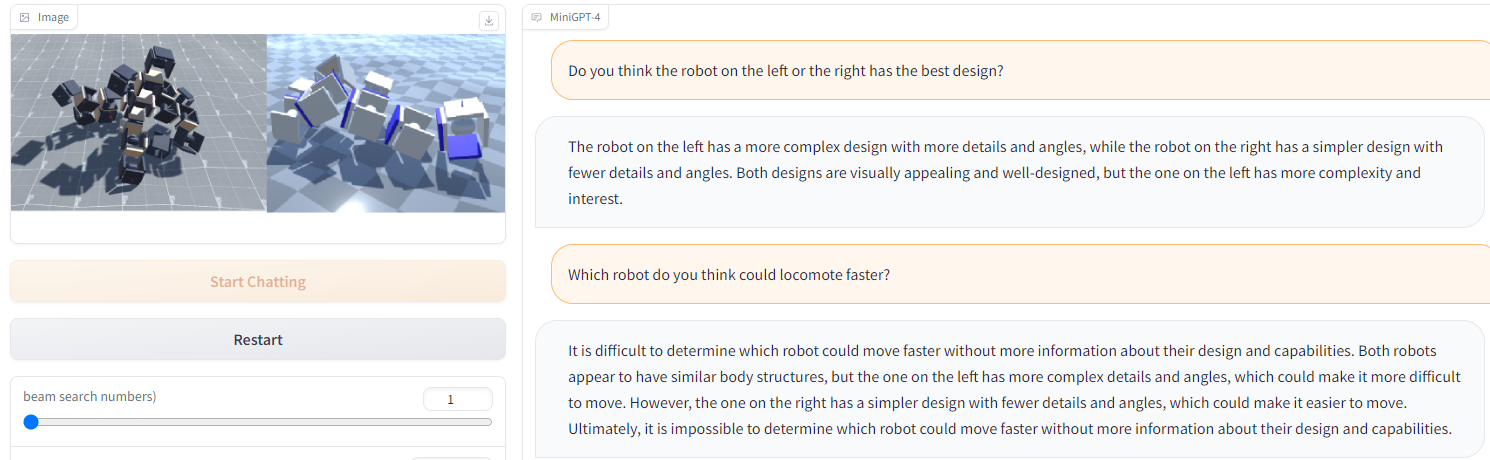The height and width of the screenshot is (460, 1490).
Task: Click the MiniGPT-4 chatbot label text
Action: pos(575,17)
